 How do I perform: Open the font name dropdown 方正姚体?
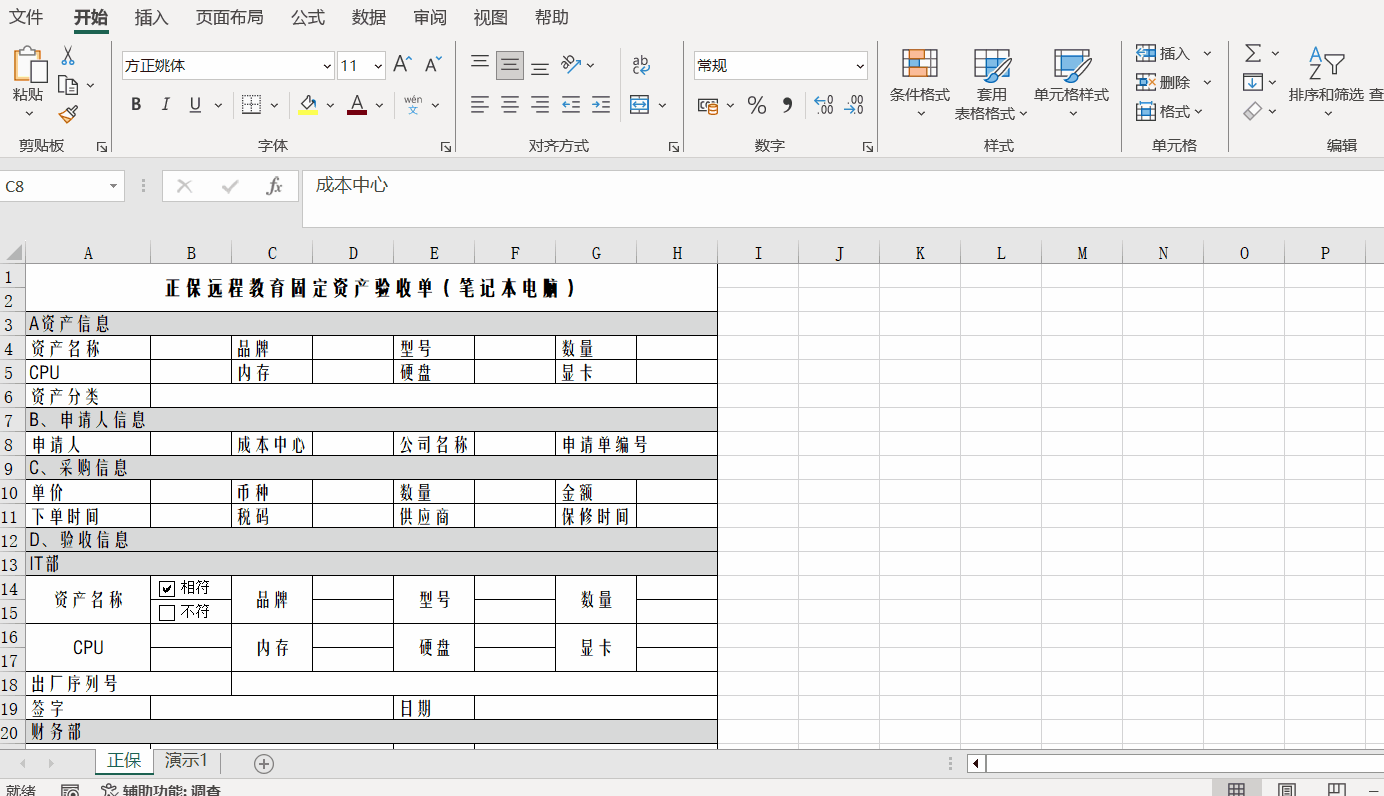tap(327, 67)
